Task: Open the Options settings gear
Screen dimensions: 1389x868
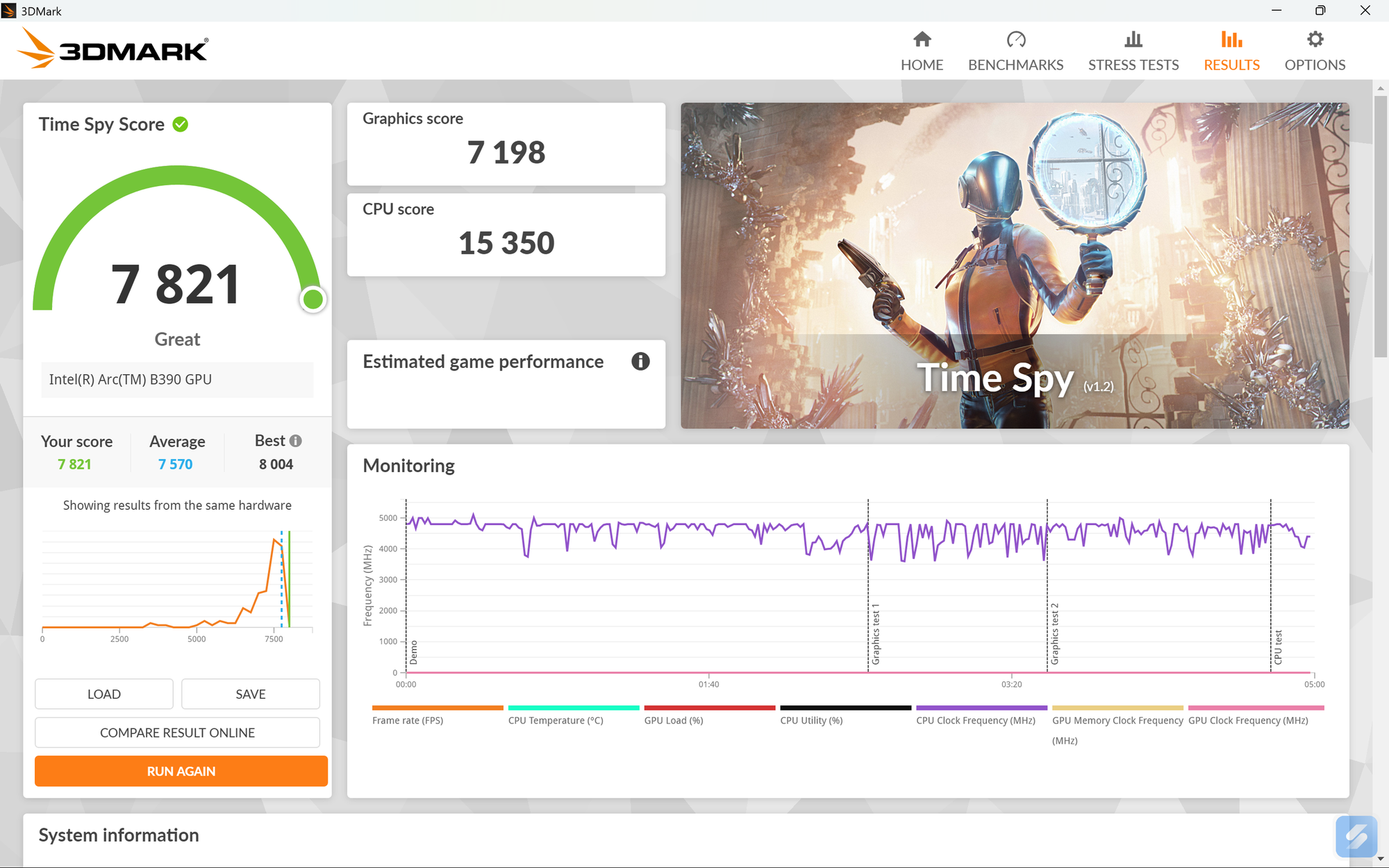Action: [1314, 40]
